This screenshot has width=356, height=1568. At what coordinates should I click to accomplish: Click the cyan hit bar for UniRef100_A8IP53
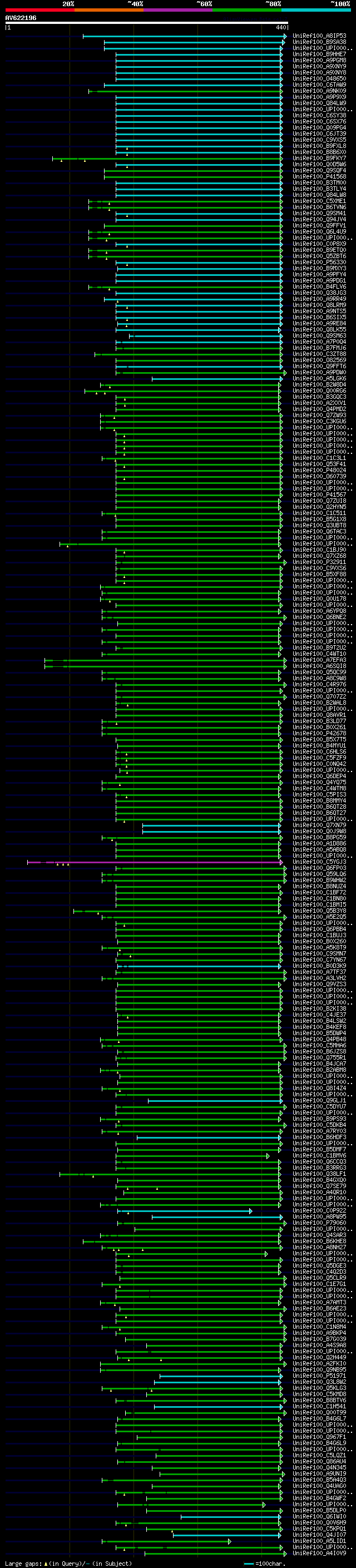click(184, 37)
